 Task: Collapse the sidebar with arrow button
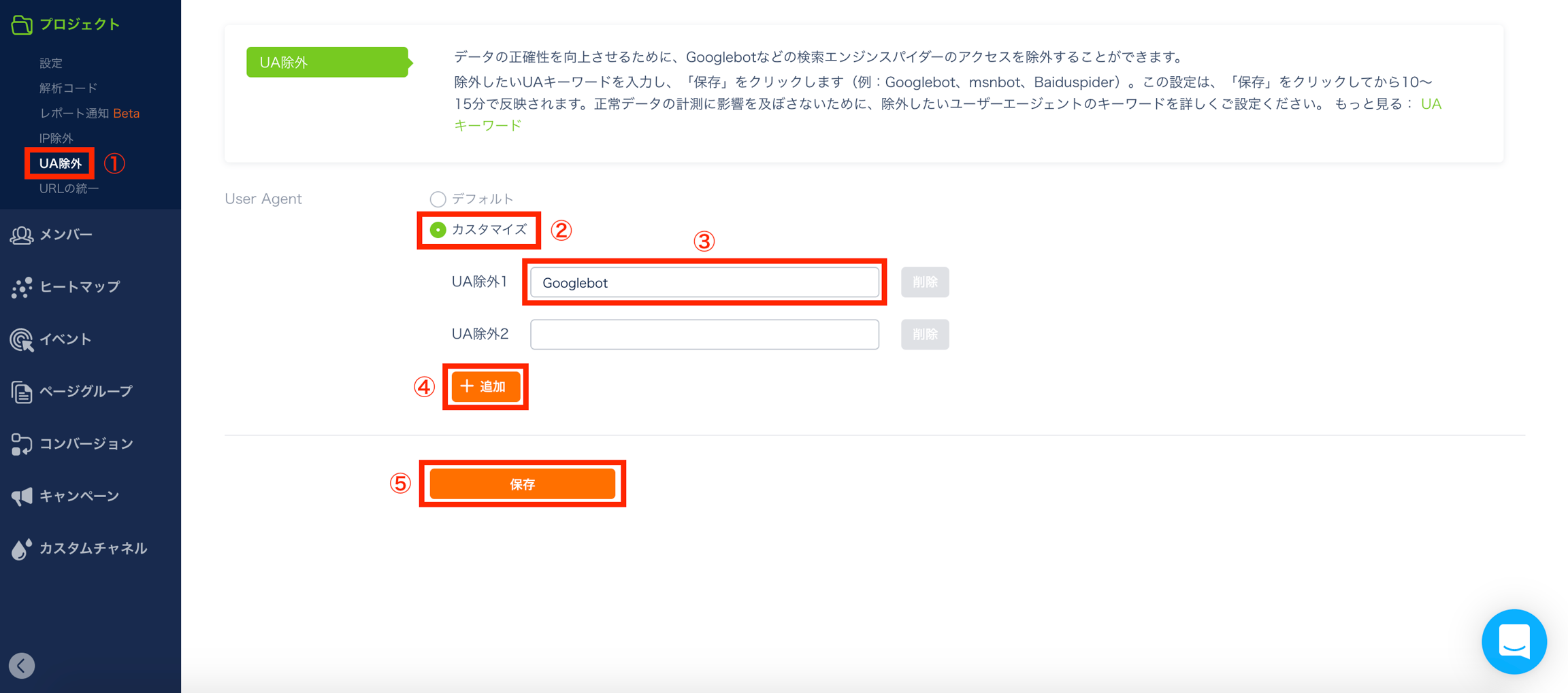(22, 666)
